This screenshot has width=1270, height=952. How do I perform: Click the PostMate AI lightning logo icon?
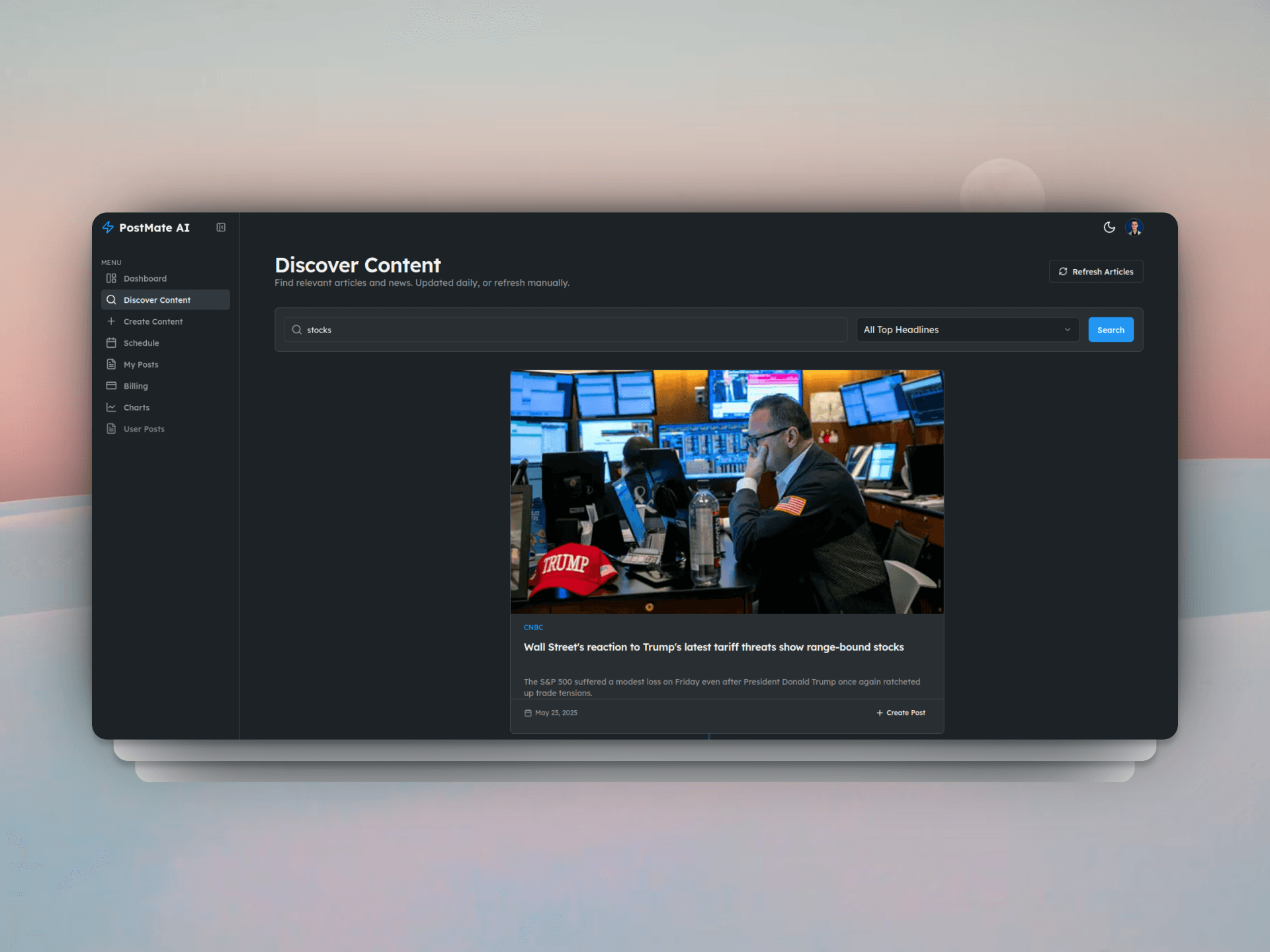point(108,227)
